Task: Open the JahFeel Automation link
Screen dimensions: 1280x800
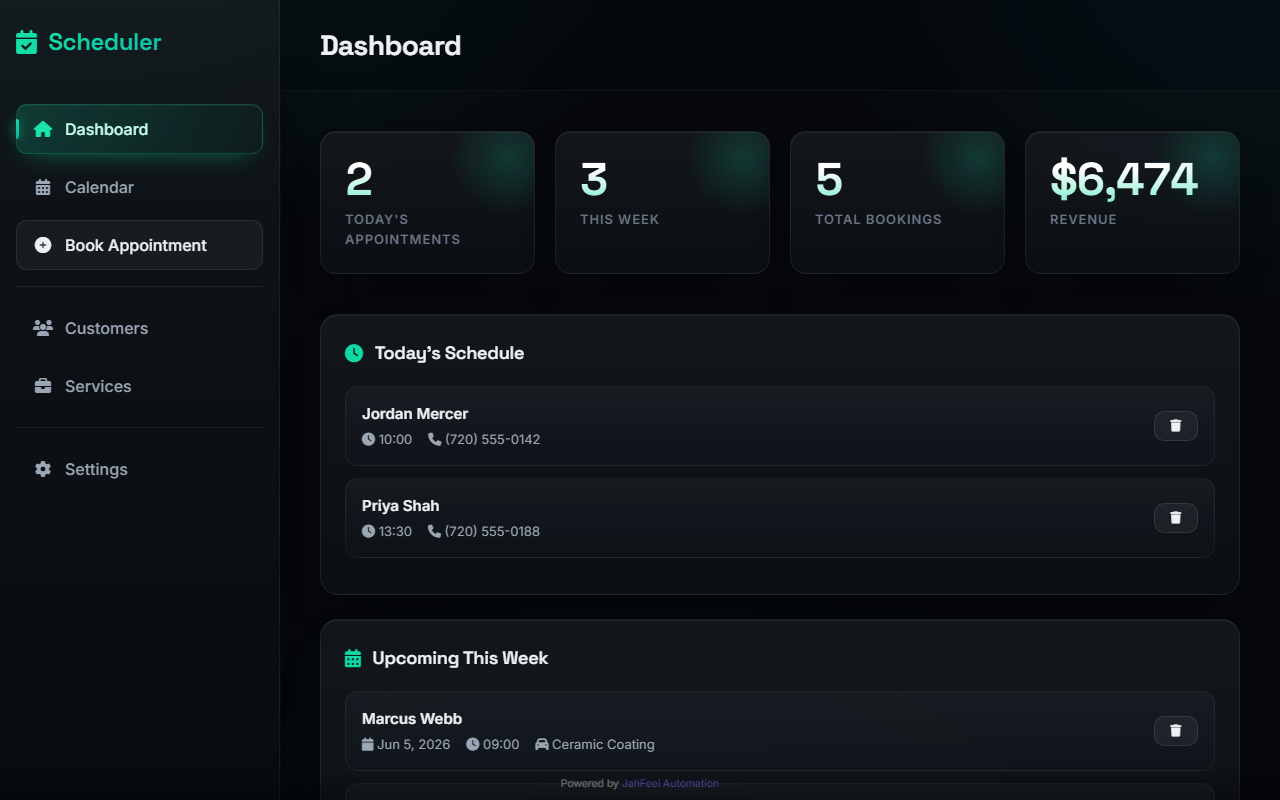Action: [x=670, y=784]
